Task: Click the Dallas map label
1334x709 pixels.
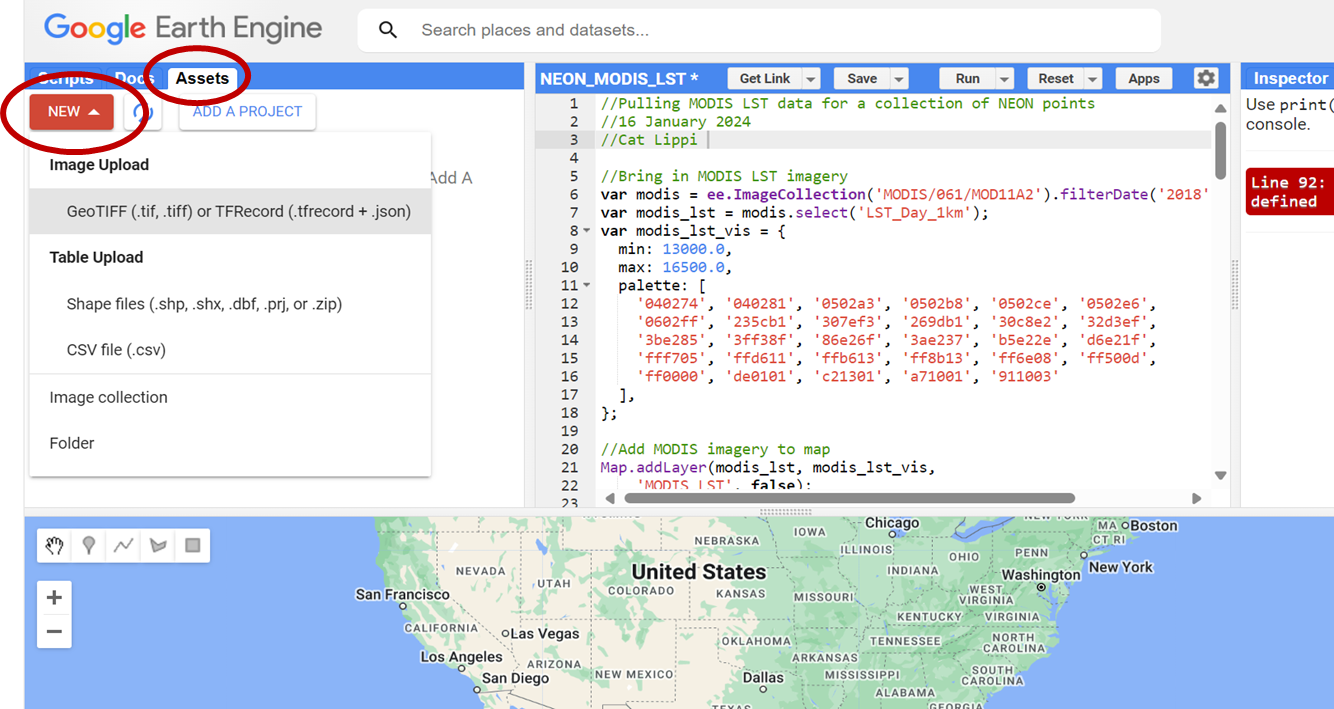Action: (764, 677)
